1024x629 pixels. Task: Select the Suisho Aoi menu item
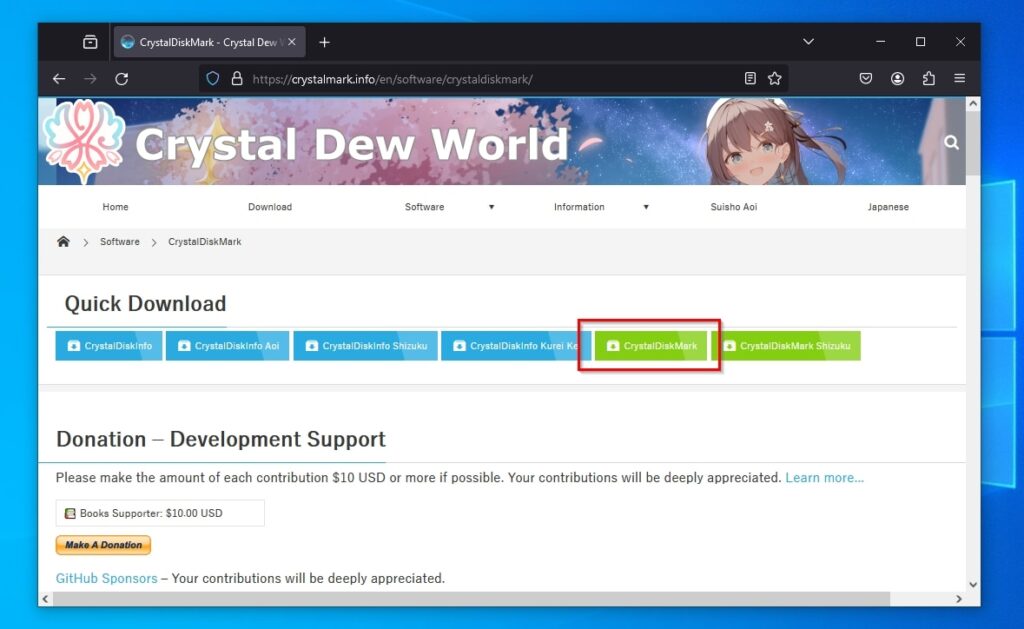click(733, 207)
